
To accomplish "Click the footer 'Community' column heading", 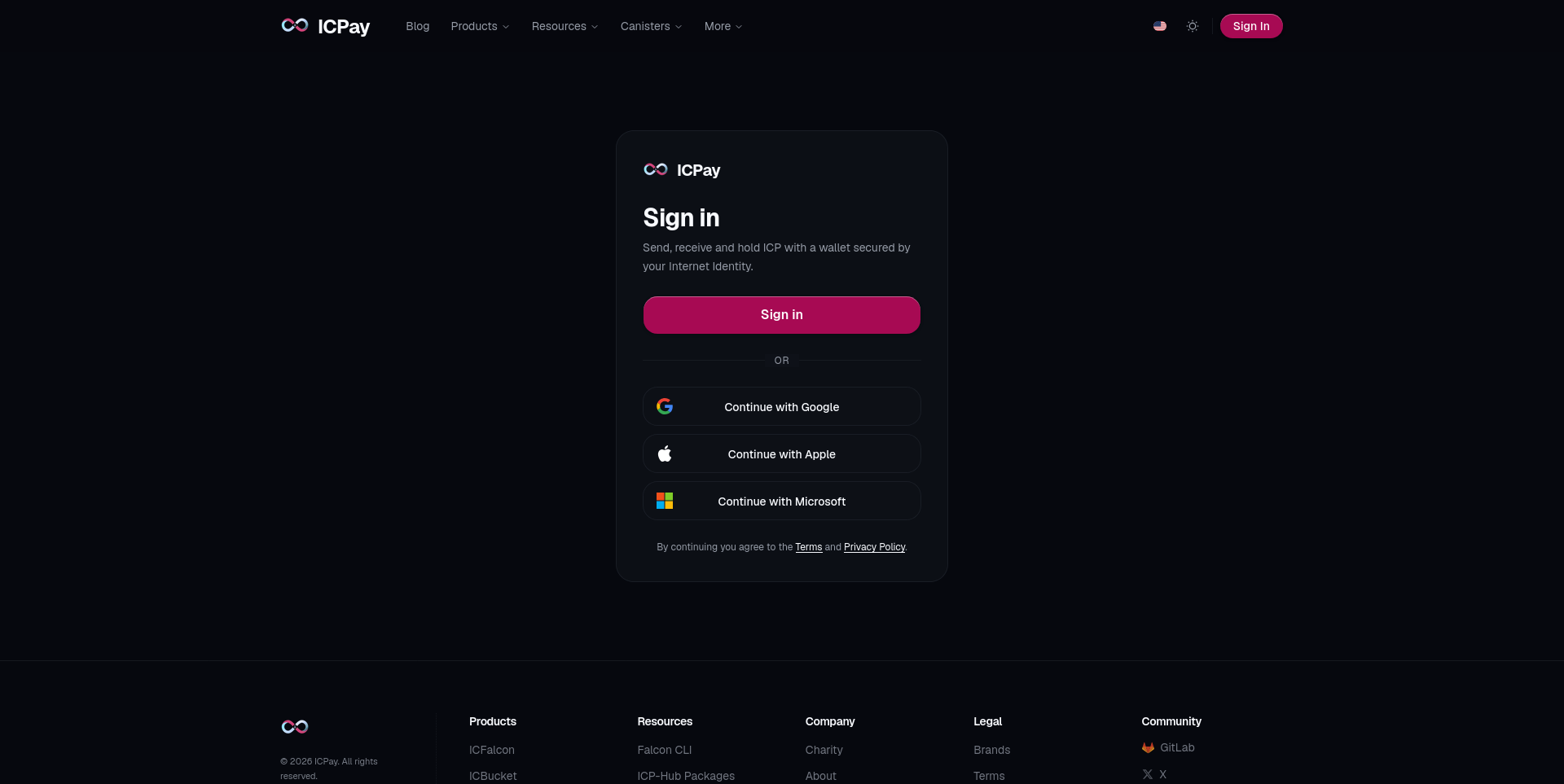I will click(x=1171, y=721).
